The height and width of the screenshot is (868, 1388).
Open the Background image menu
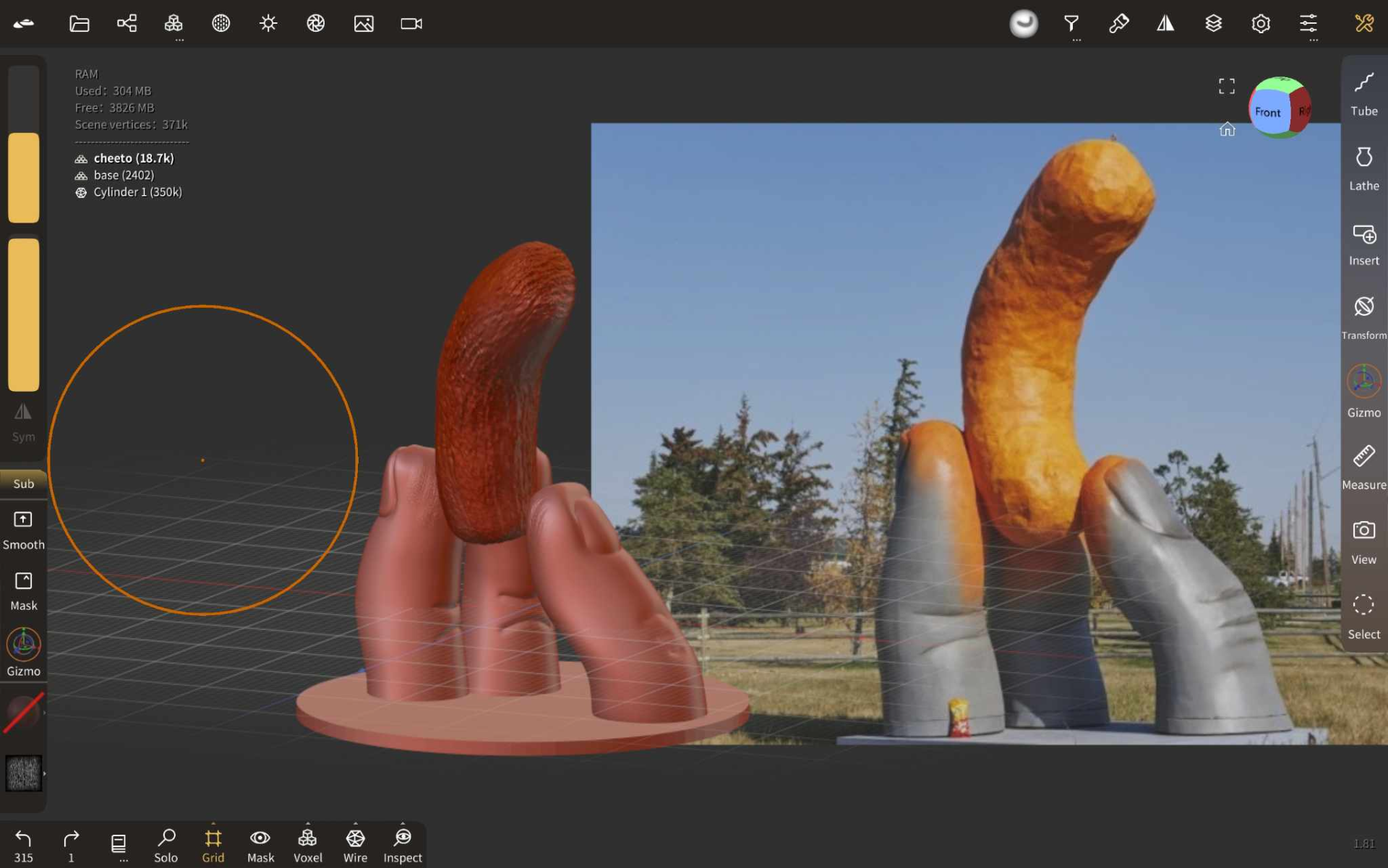[364, 24]
